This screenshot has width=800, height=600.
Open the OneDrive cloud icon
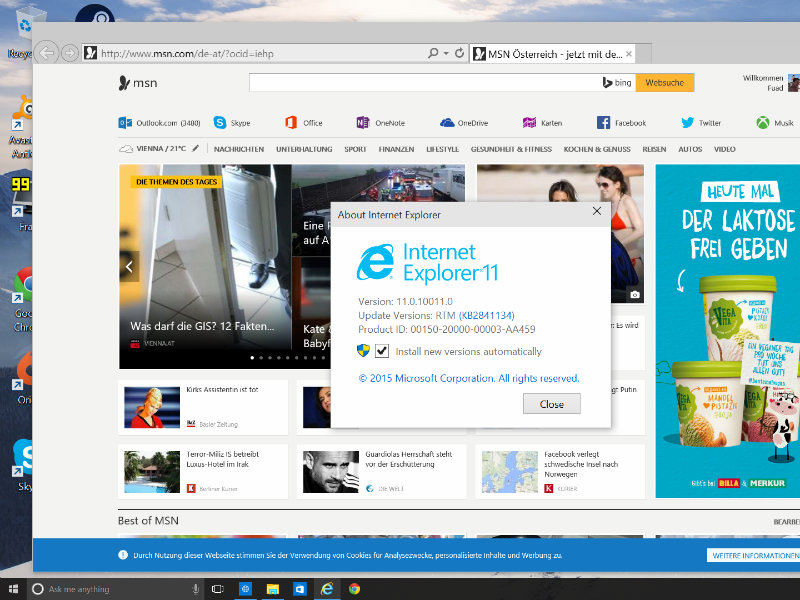pos(447,123)
